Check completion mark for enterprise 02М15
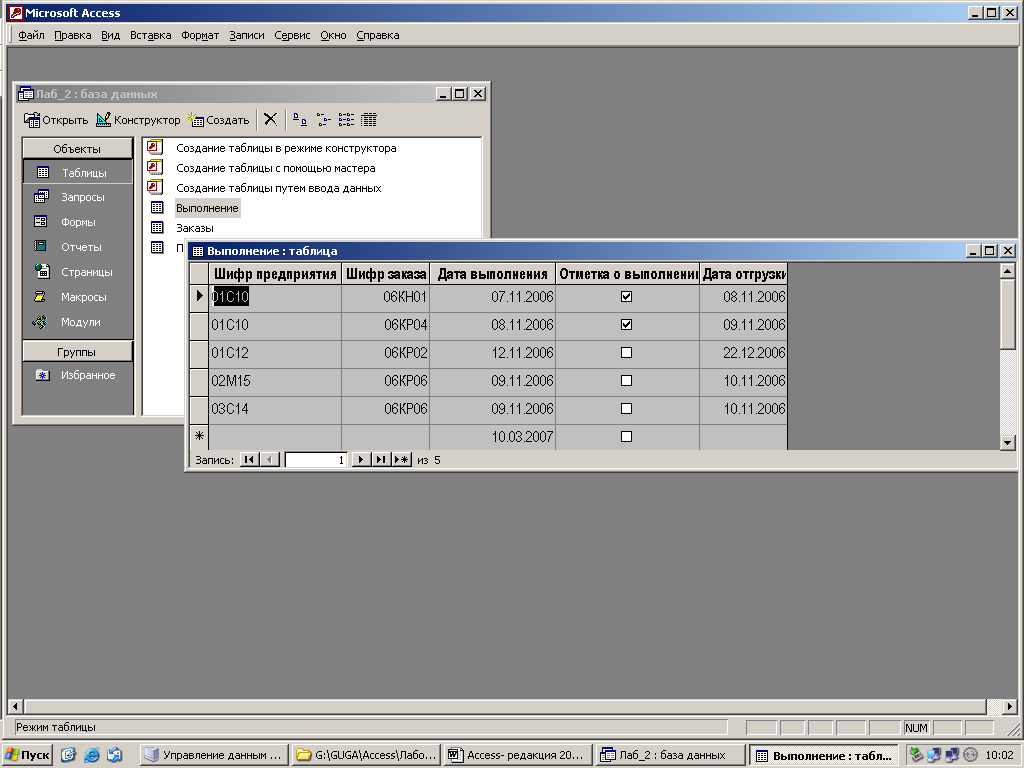 pos(626,381)
